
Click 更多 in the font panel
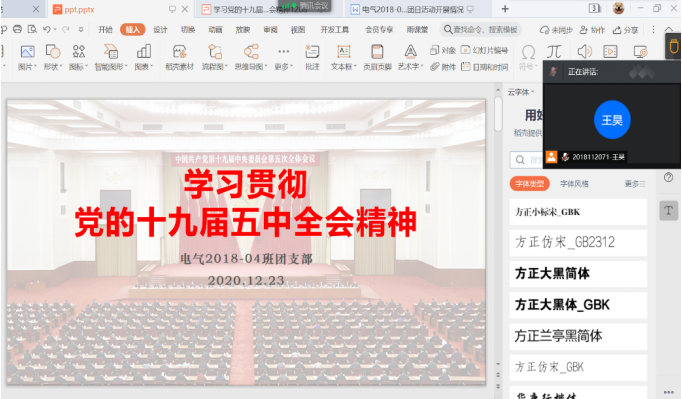coord(635,184)
